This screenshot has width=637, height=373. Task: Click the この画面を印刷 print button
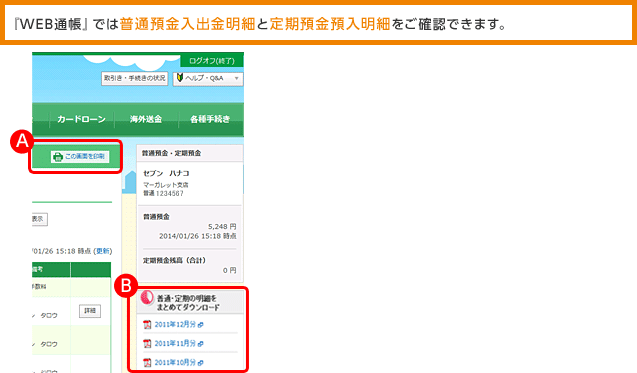pos(80,156)
